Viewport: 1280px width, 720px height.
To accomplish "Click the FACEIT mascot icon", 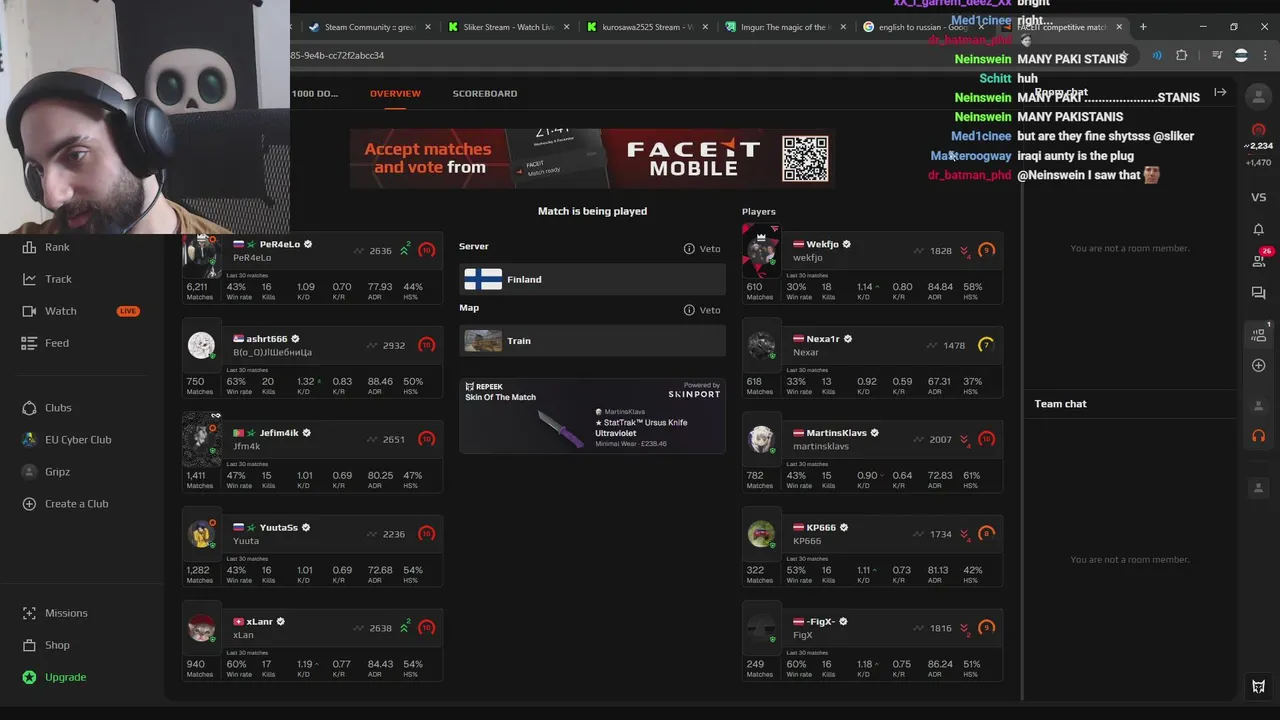I will click(x=1258, y=686).
